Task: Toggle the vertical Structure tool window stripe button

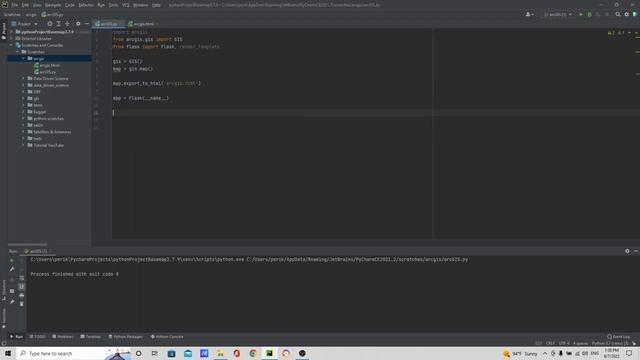Action: [x=4, y=290]
